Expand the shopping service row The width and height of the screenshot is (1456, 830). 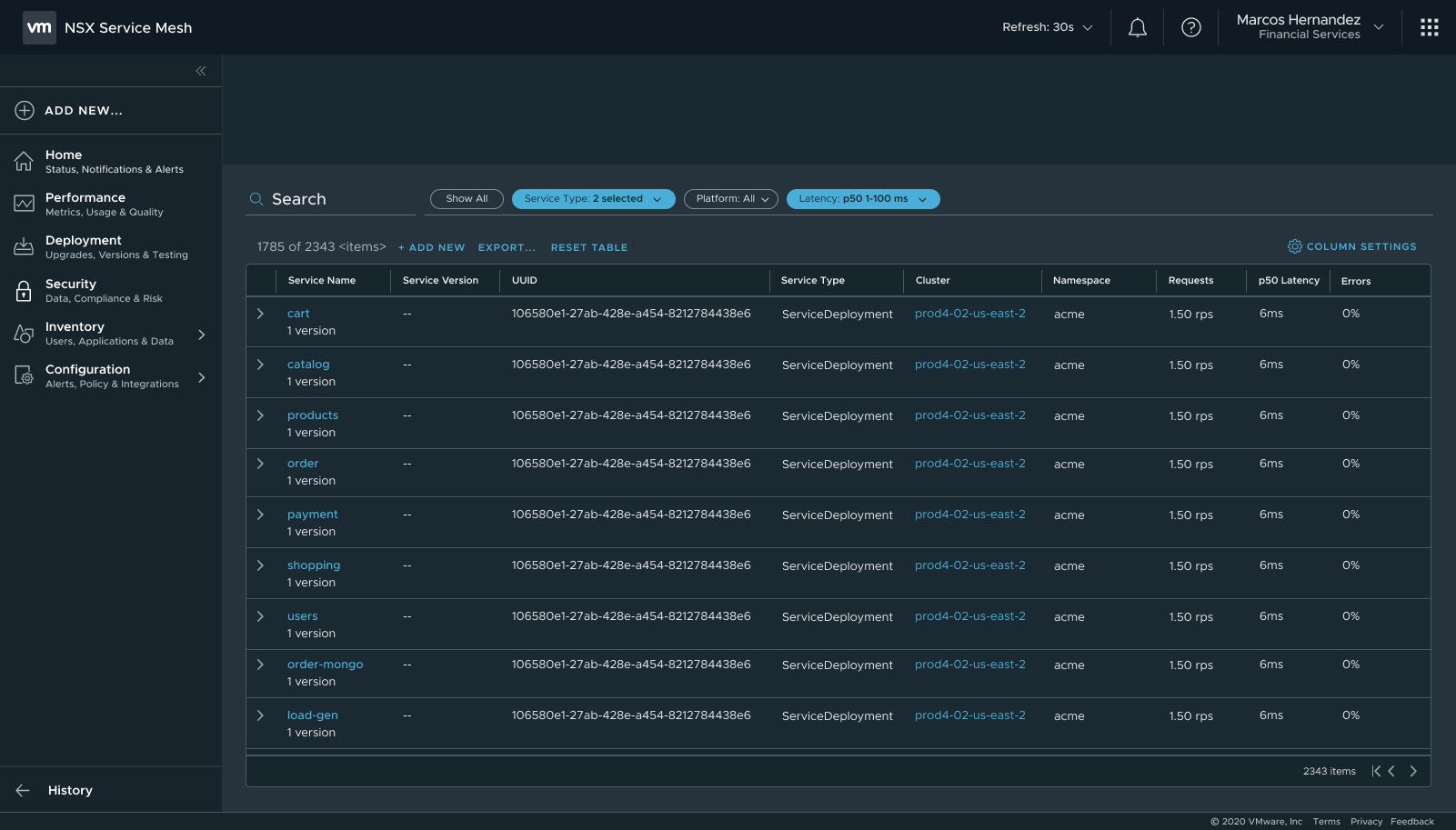(260, 565)
